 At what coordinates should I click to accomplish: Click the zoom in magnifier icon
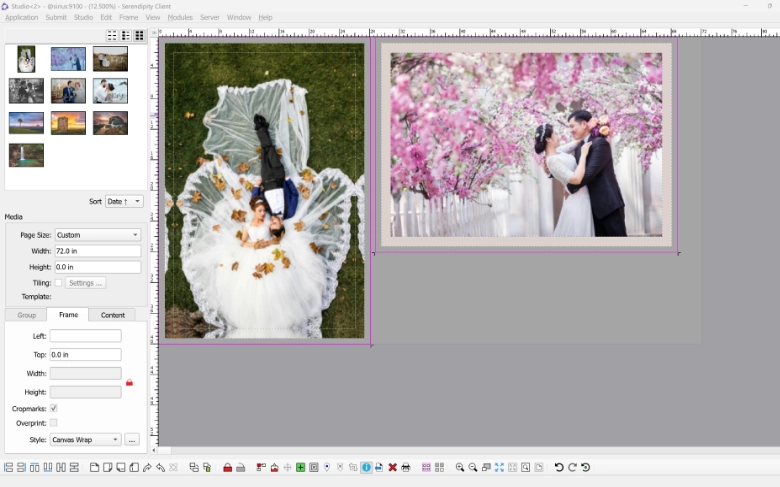(460, 468)
